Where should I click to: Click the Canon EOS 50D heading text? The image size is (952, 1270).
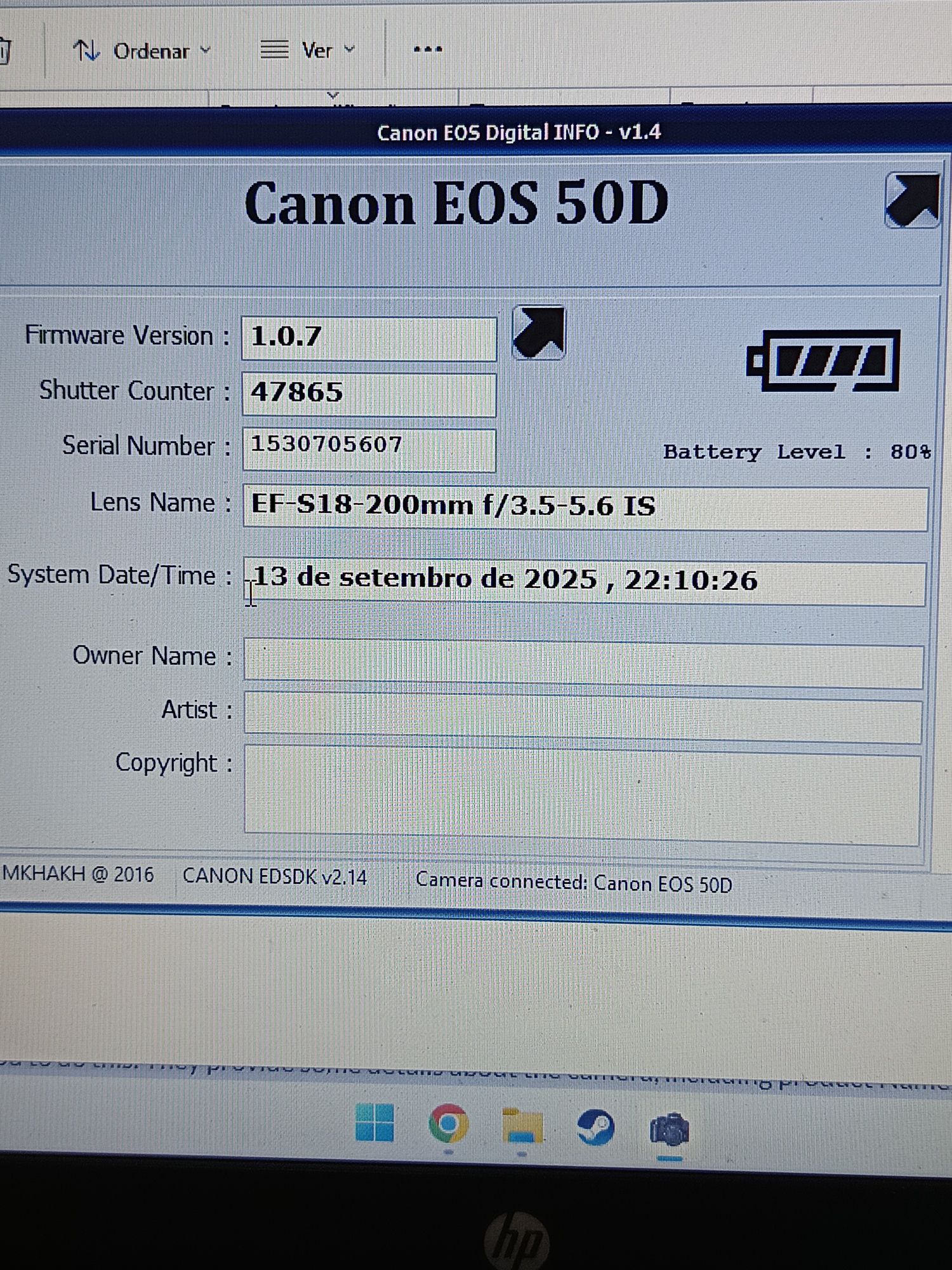(456, 203)
